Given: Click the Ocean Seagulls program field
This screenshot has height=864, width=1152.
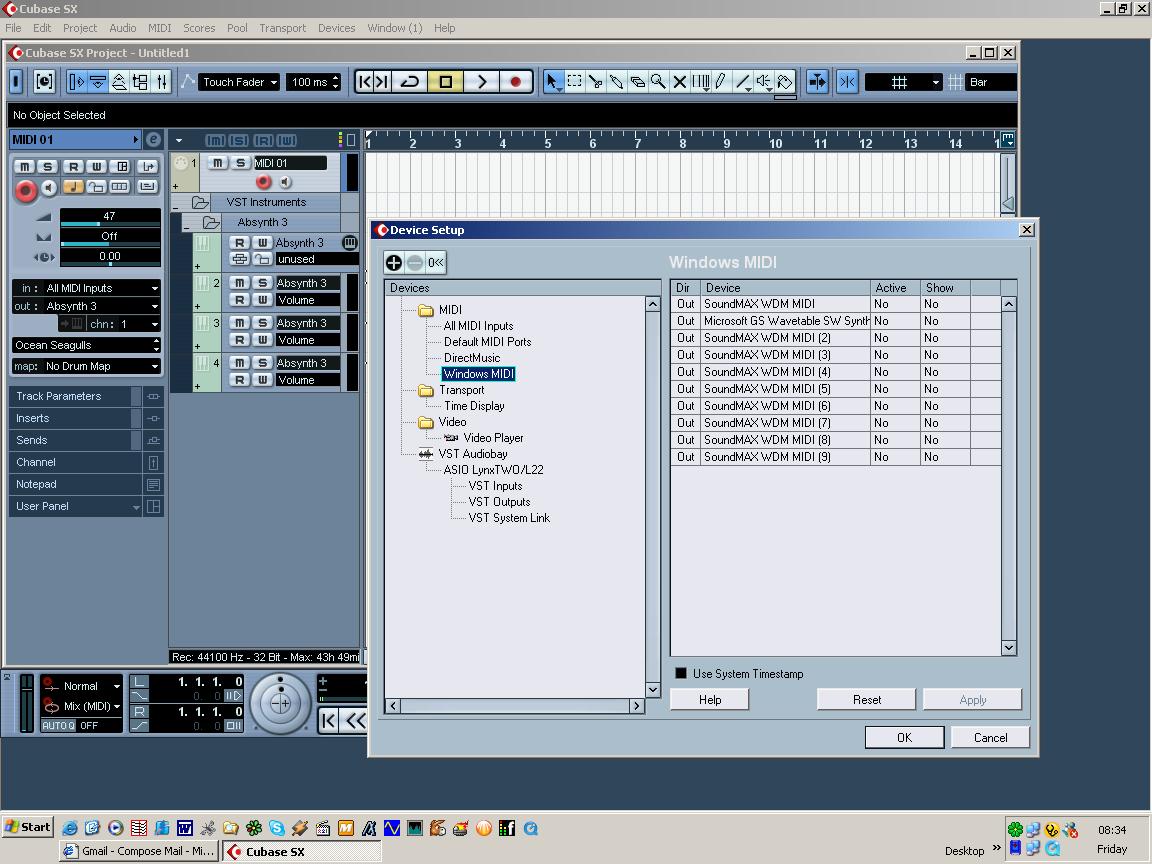Looking at the screenshot, I should click(87, 345).
